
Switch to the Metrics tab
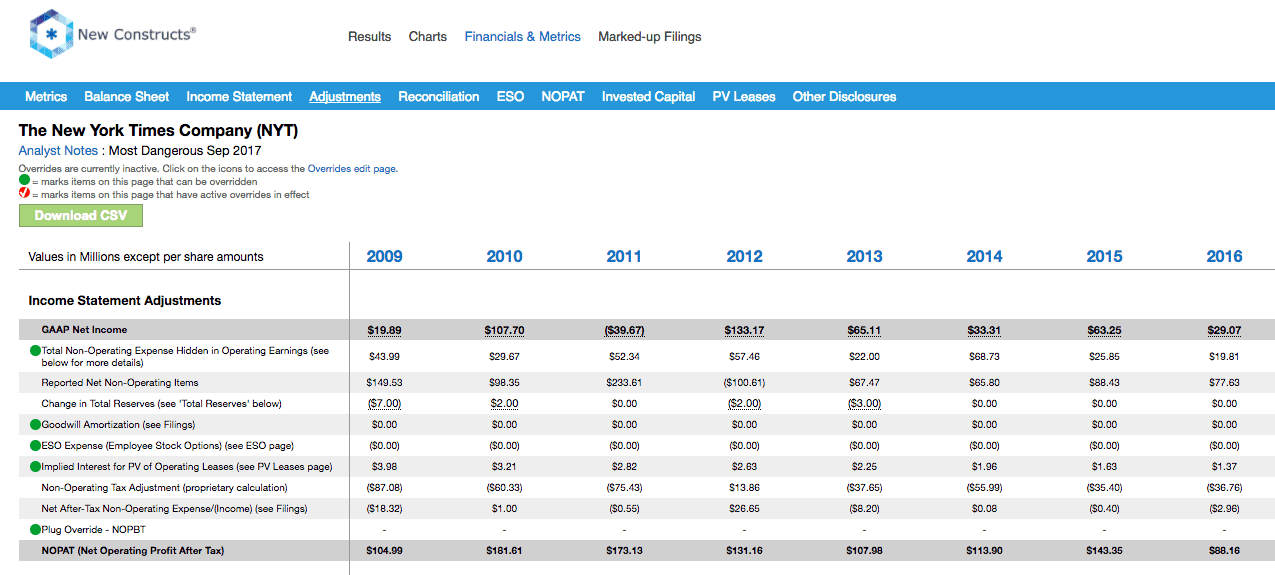tap(46, 97)
